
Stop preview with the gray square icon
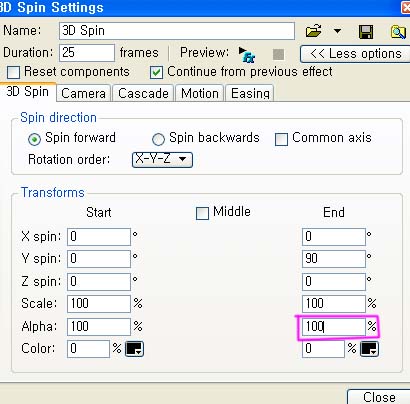278,54
